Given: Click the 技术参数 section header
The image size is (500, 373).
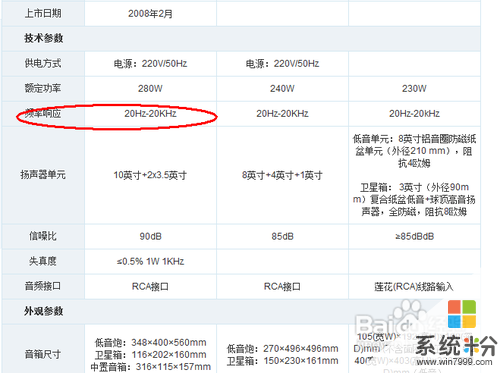Looking at the screenshot, I should pyautogui.click(x=44, y=38).
